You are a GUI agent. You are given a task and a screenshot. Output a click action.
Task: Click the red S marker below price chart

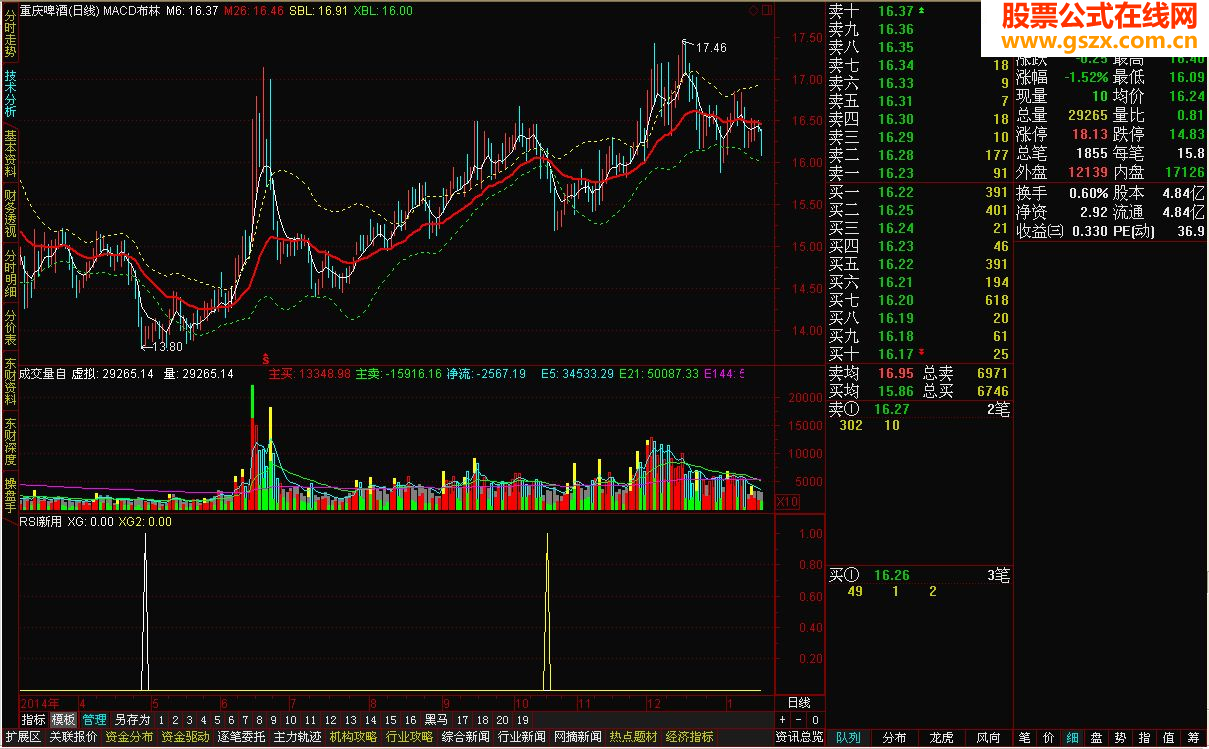(265, 357)
